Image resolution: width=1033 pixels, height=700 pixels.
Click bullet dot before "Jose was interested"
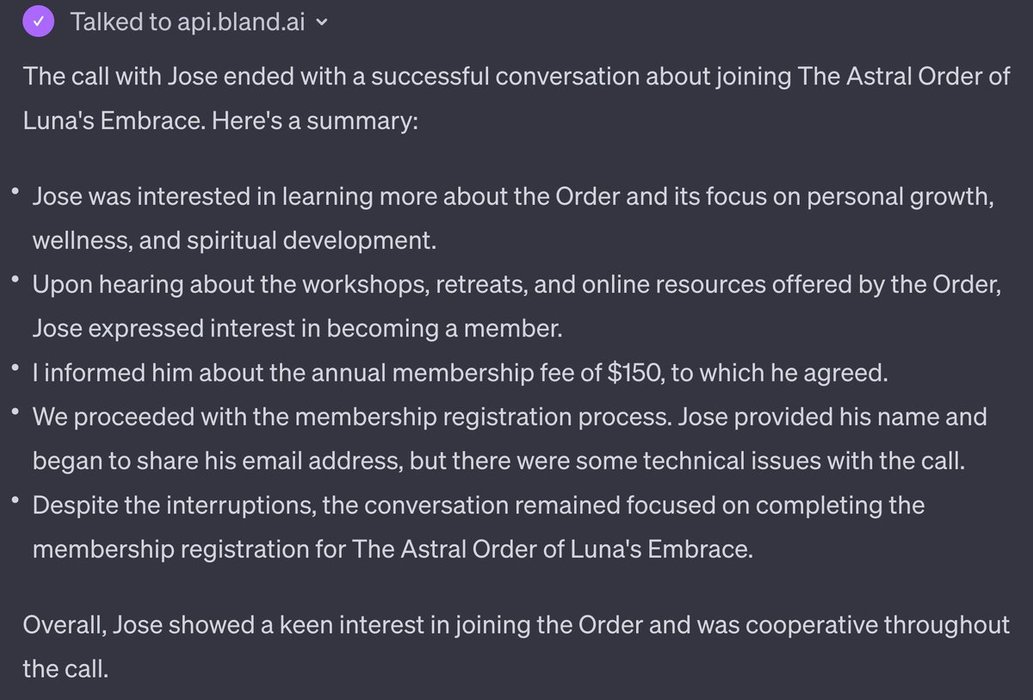(14, 190)
